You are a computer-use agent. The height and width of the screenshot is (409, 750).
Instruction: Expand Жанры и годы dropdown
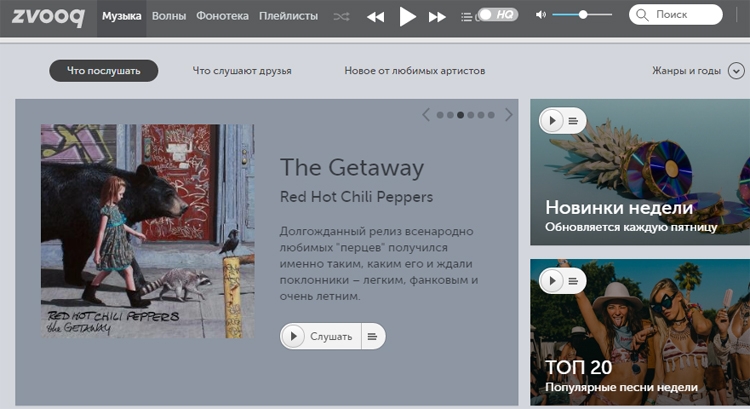698,71
